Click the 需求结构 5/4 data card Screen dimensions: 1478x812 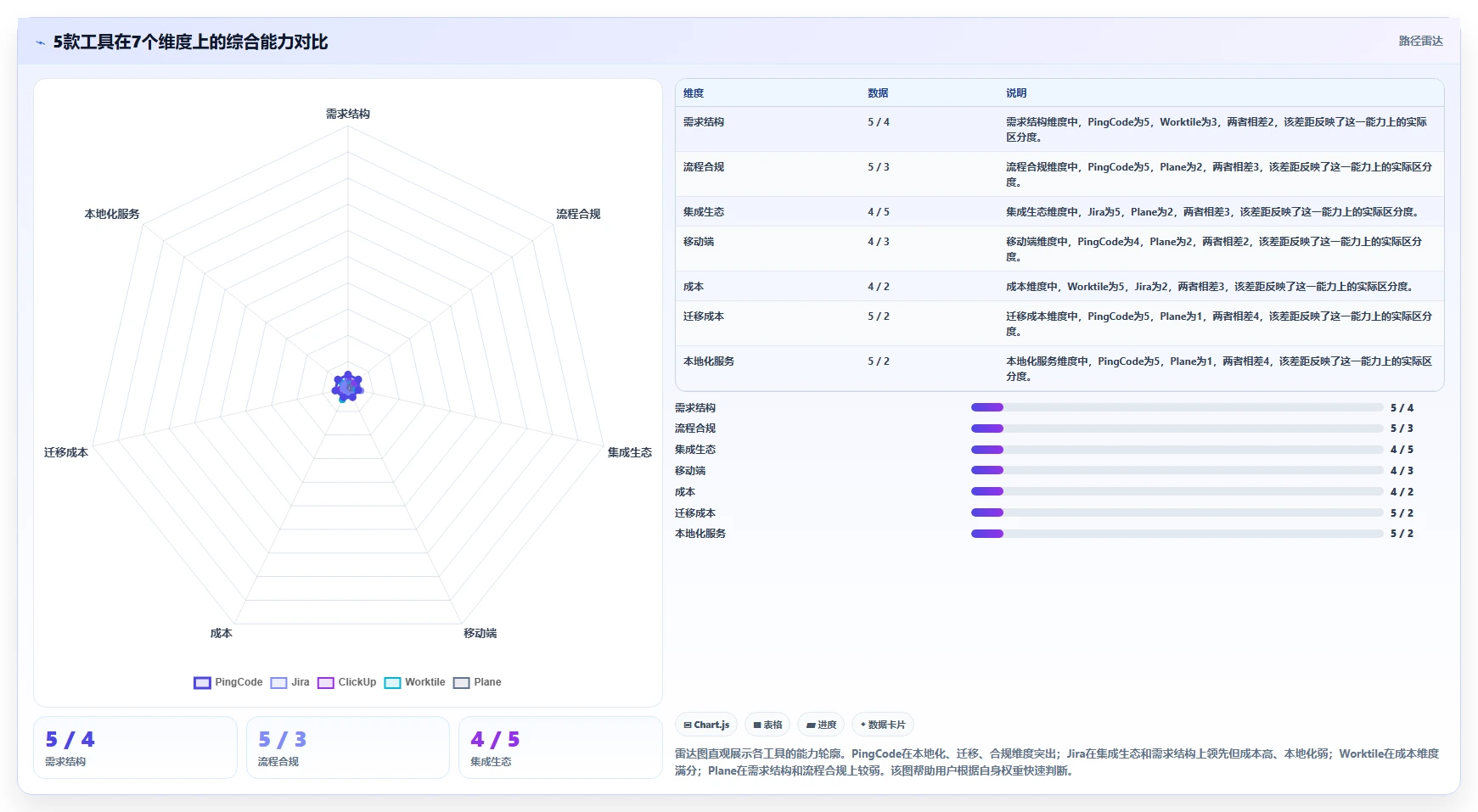point(135,748)
